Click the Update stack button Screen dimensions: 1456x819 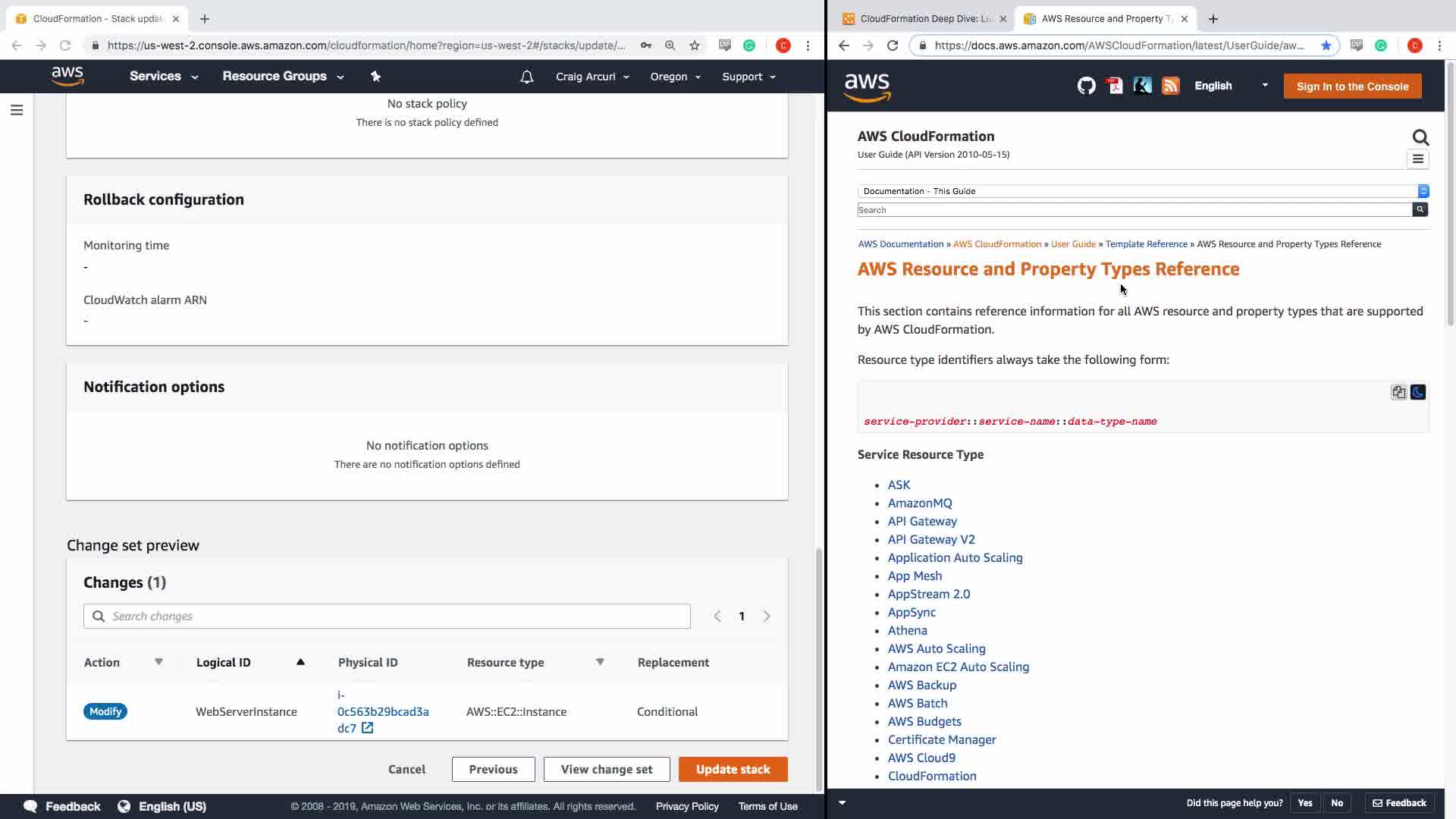[733, 769]
